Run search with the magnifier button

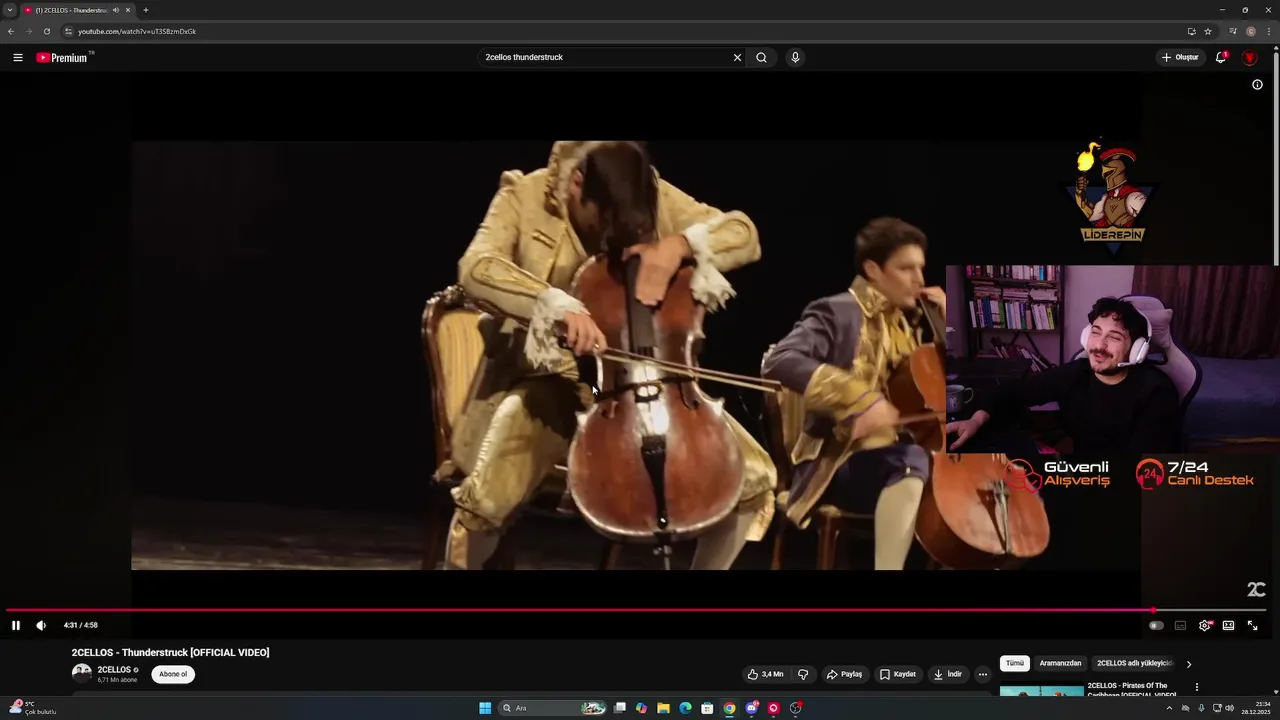tap(761, 57)
